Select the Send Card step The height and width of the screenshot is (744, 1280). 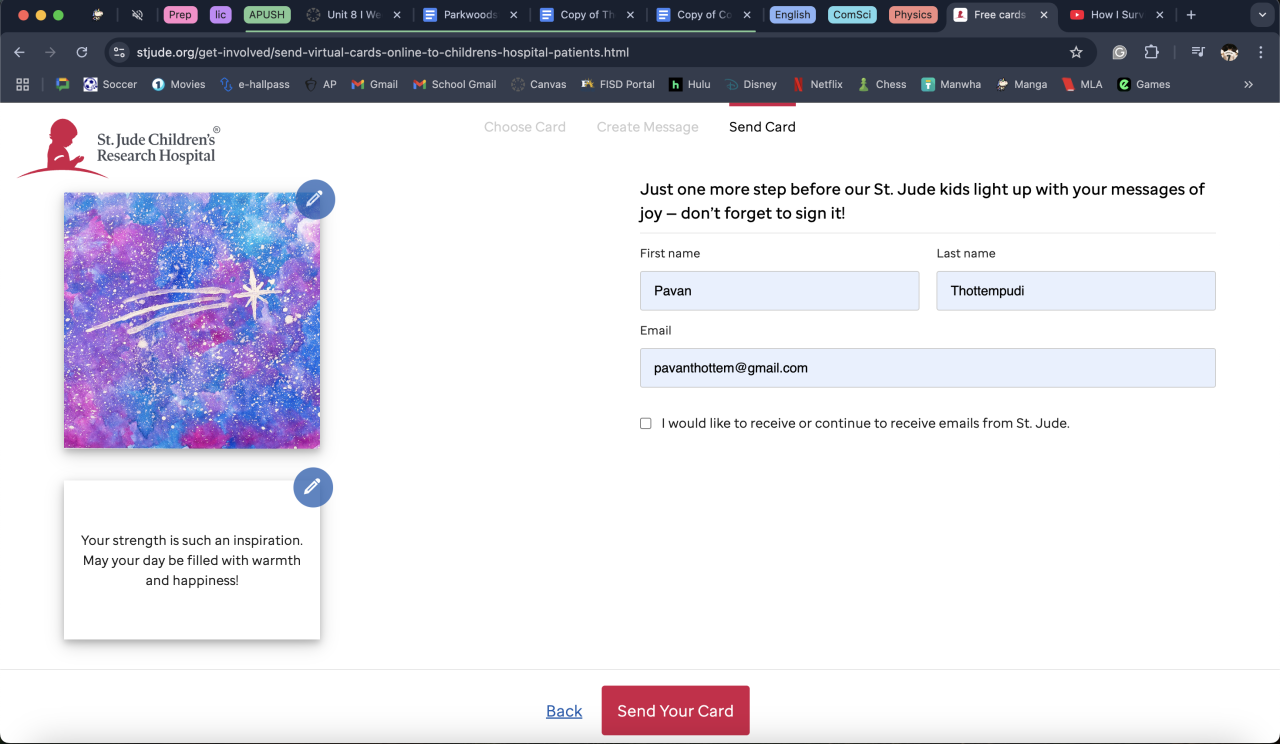pos(762,127)
